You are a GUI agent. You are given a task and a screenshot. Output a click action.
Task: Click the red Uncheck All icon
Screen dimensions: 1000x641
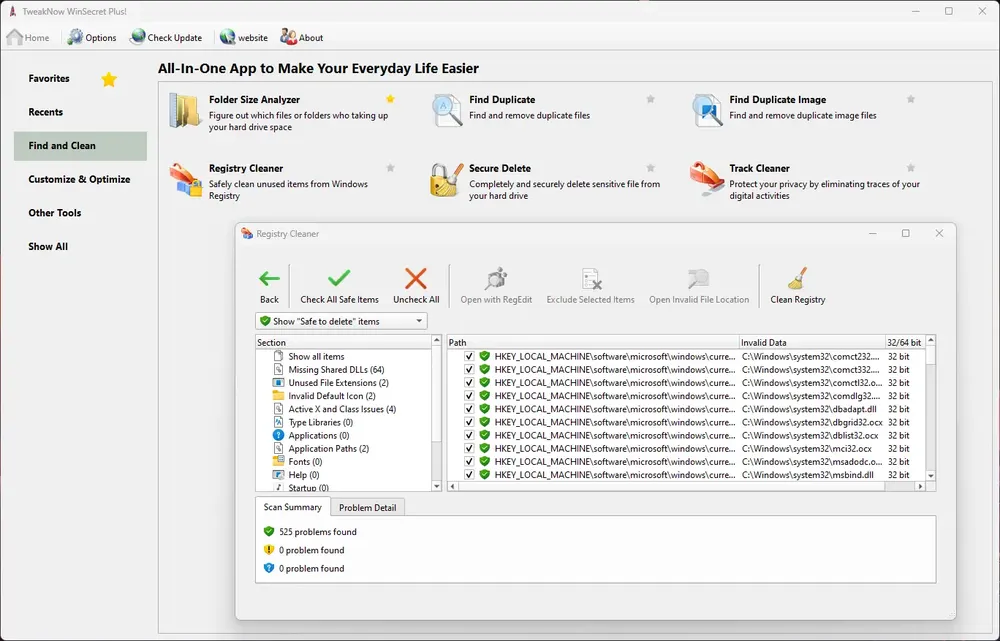[x=416, y=279]
